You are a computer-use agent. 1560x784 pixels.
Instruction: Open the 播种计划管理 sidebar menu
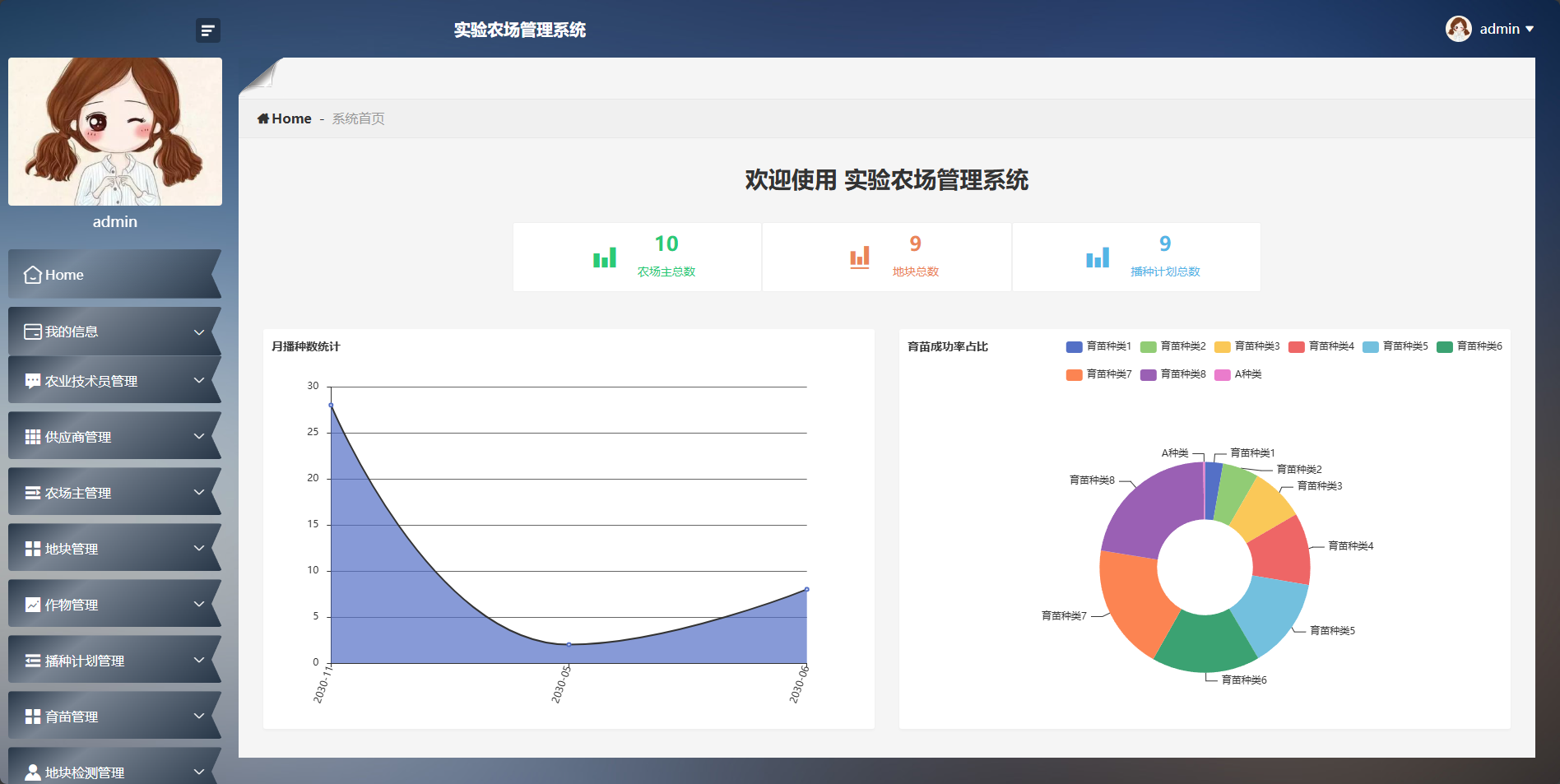(115, 659)
